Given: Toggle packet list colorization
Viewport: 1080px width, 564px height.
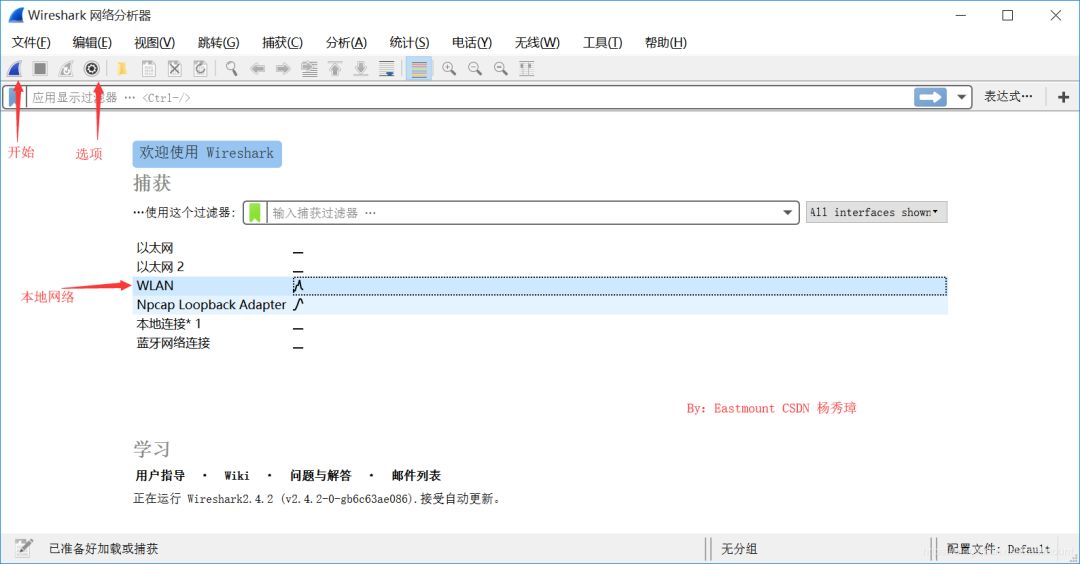Looking at the screenshot, I should (x=419, y=68).
